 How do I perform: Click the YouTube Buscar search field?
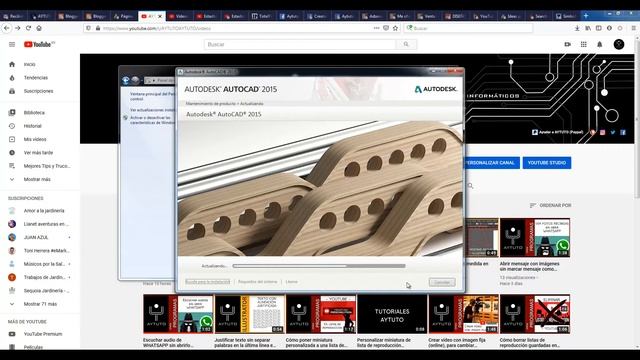(x=300, y=44)
